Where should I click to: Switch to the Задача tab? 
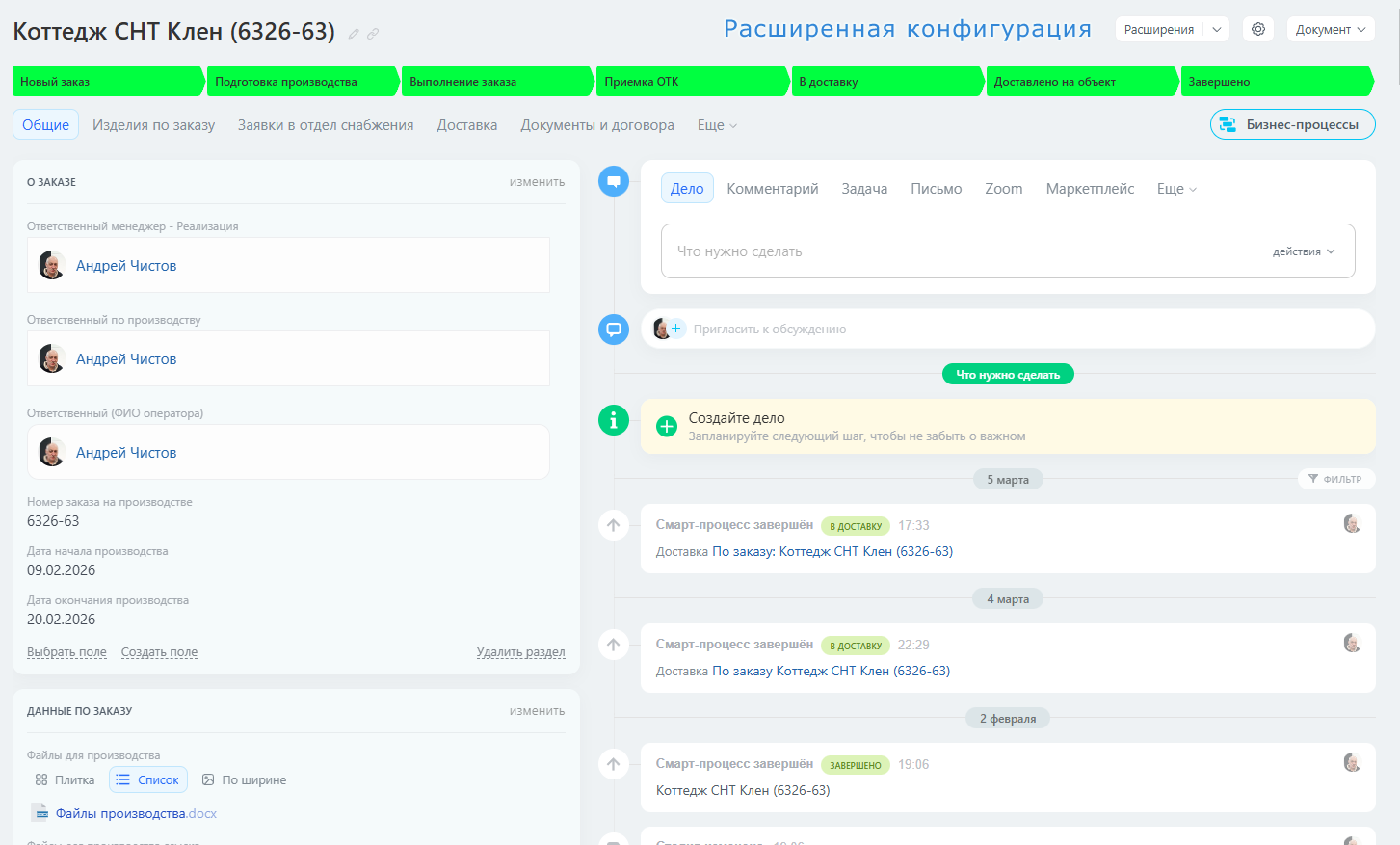[x=864, y=189]
